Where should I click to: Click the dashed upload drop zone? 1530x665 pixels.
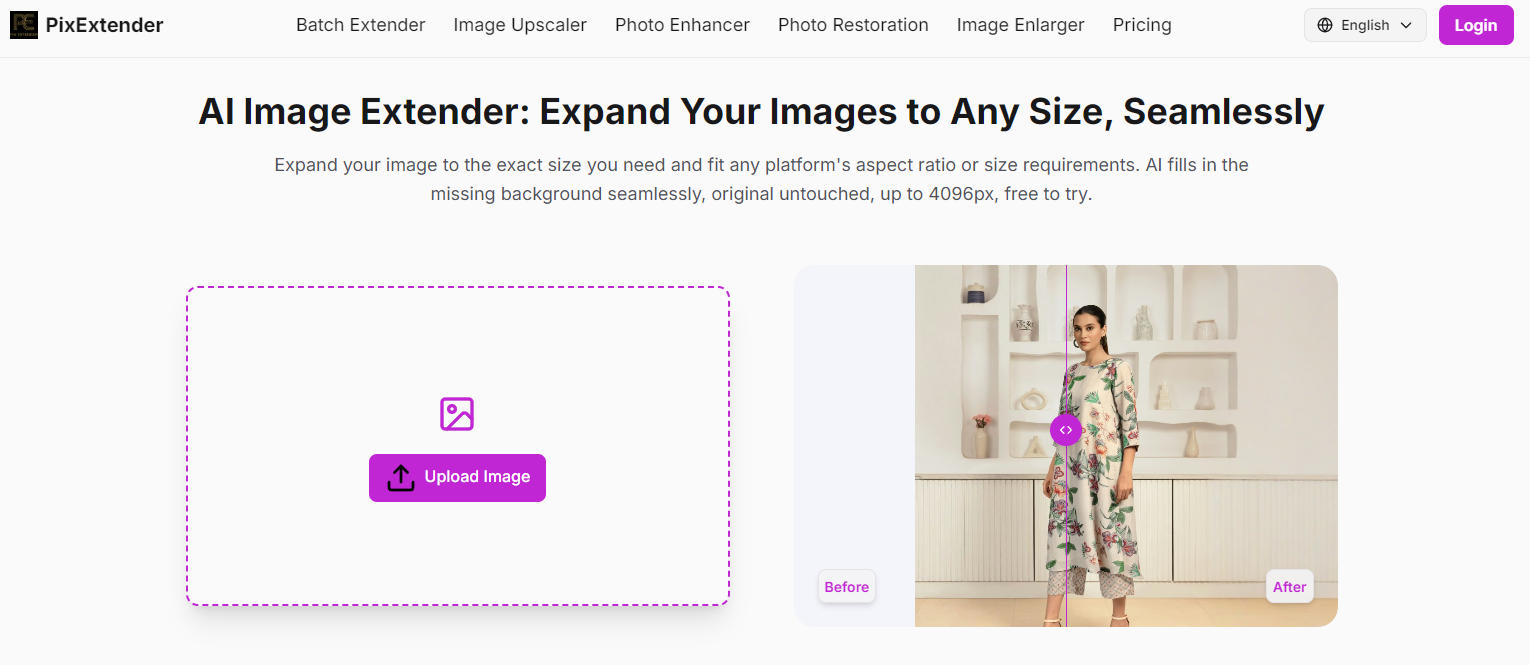click(457, 446)
